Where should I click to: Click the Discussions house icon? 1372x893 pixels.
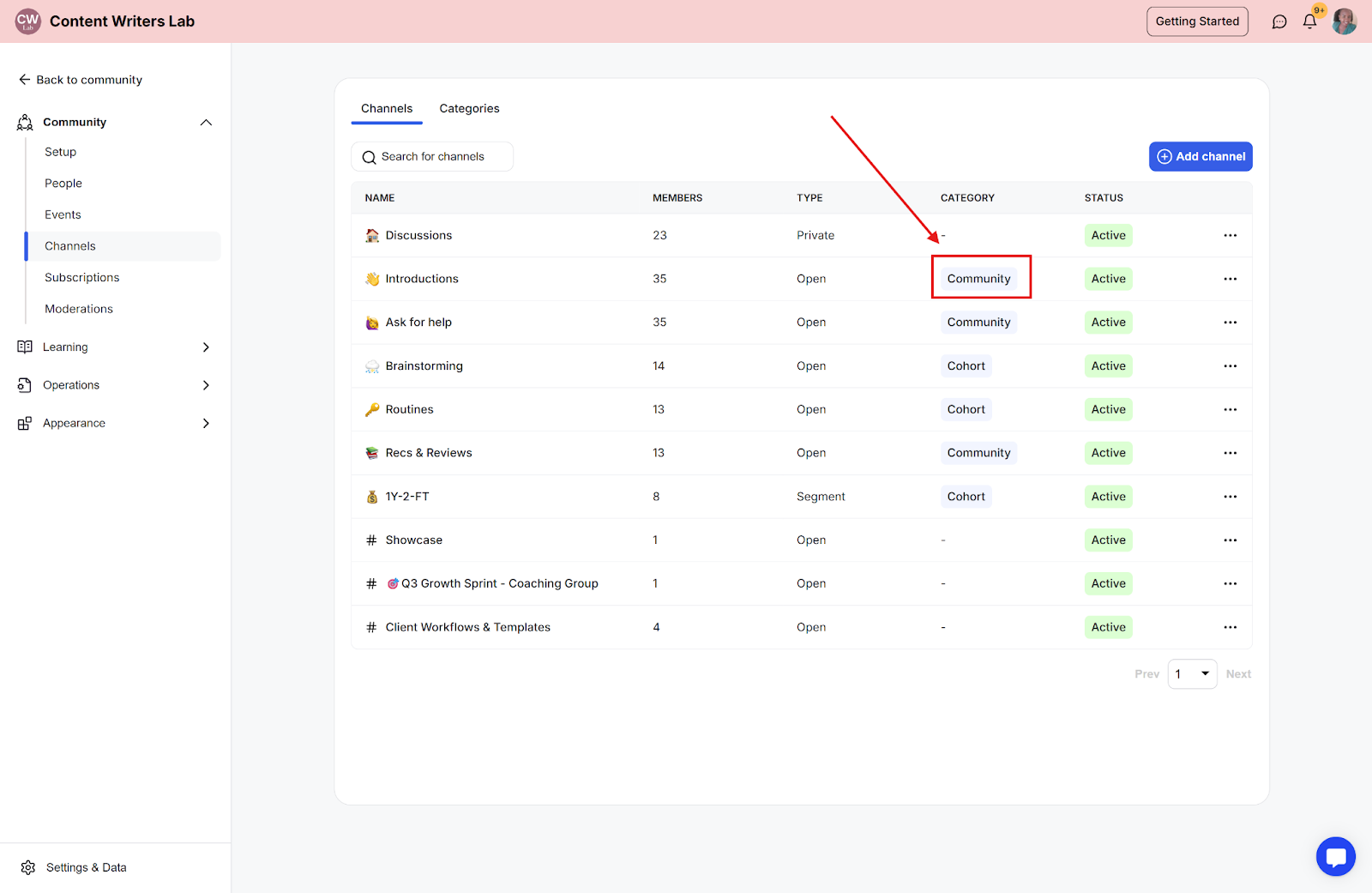click(372, 236)
